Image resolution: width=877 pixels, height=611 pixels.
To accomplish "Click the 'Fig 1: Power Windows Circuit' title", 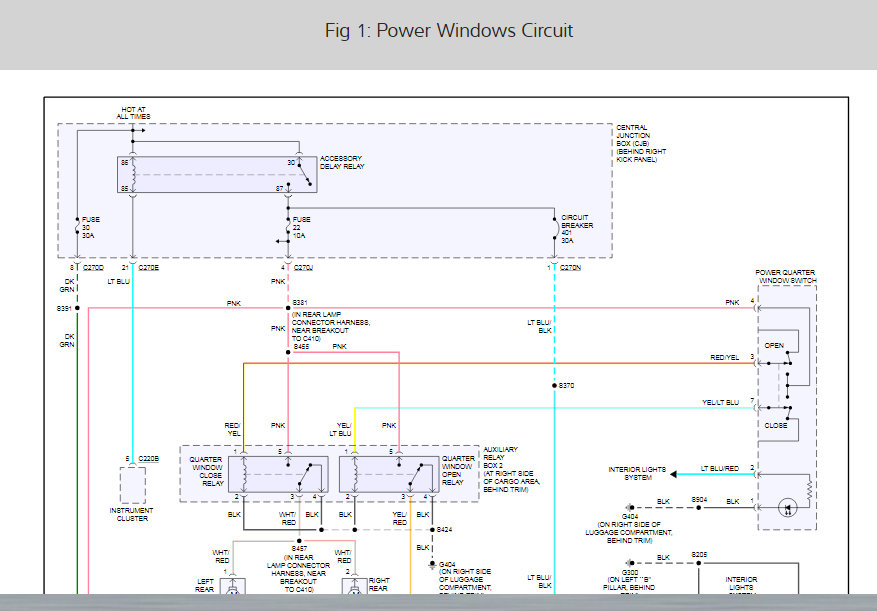I will [x=449, y=30].
